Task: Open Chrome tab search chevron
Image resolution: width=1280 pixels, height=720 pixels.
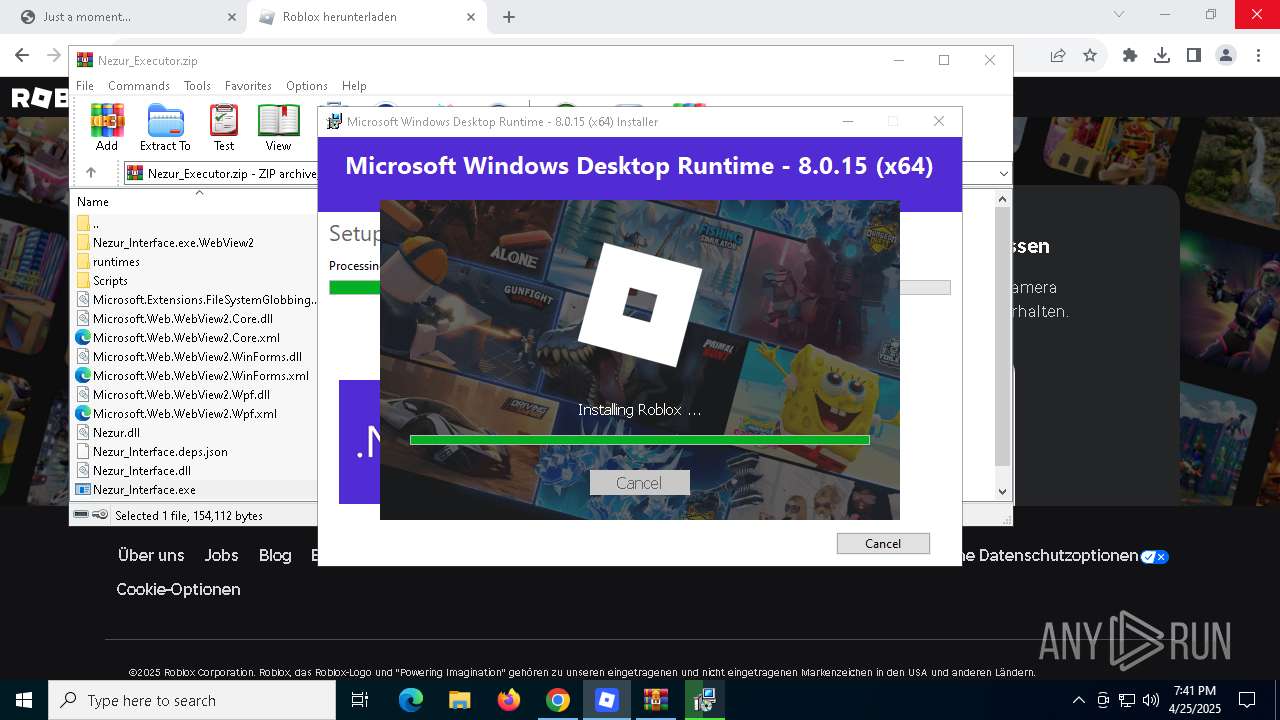Action: 1119,14
